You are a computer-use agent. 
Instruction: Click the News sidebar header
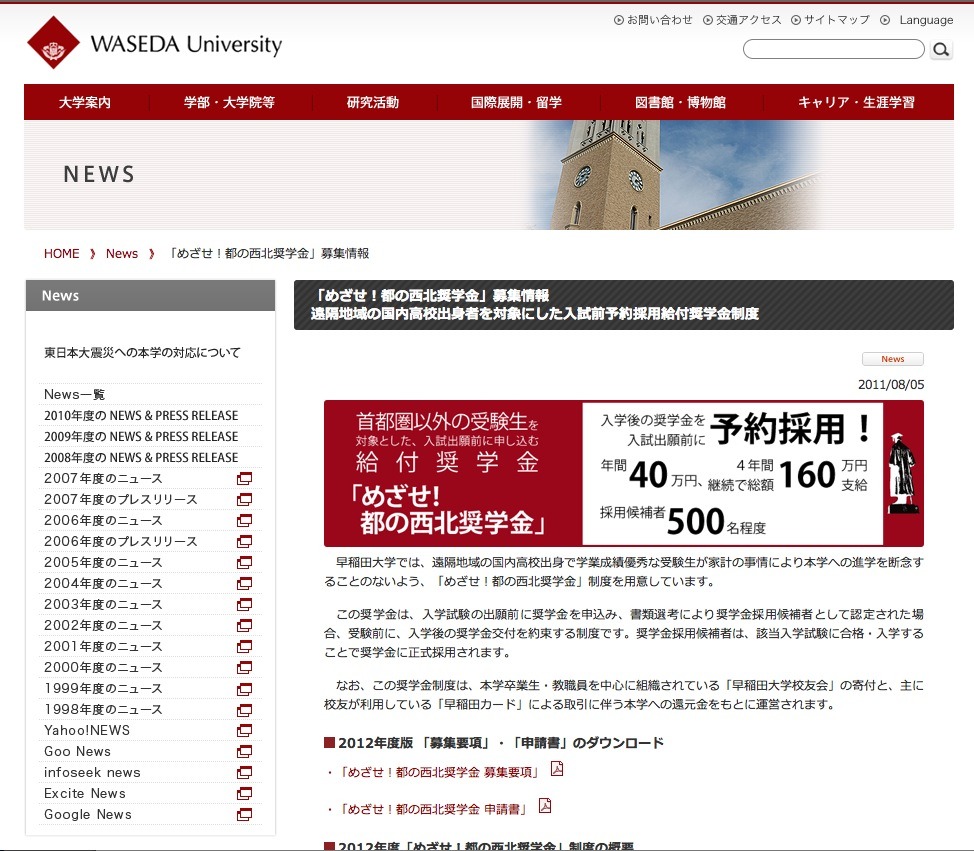coord(150,296)
